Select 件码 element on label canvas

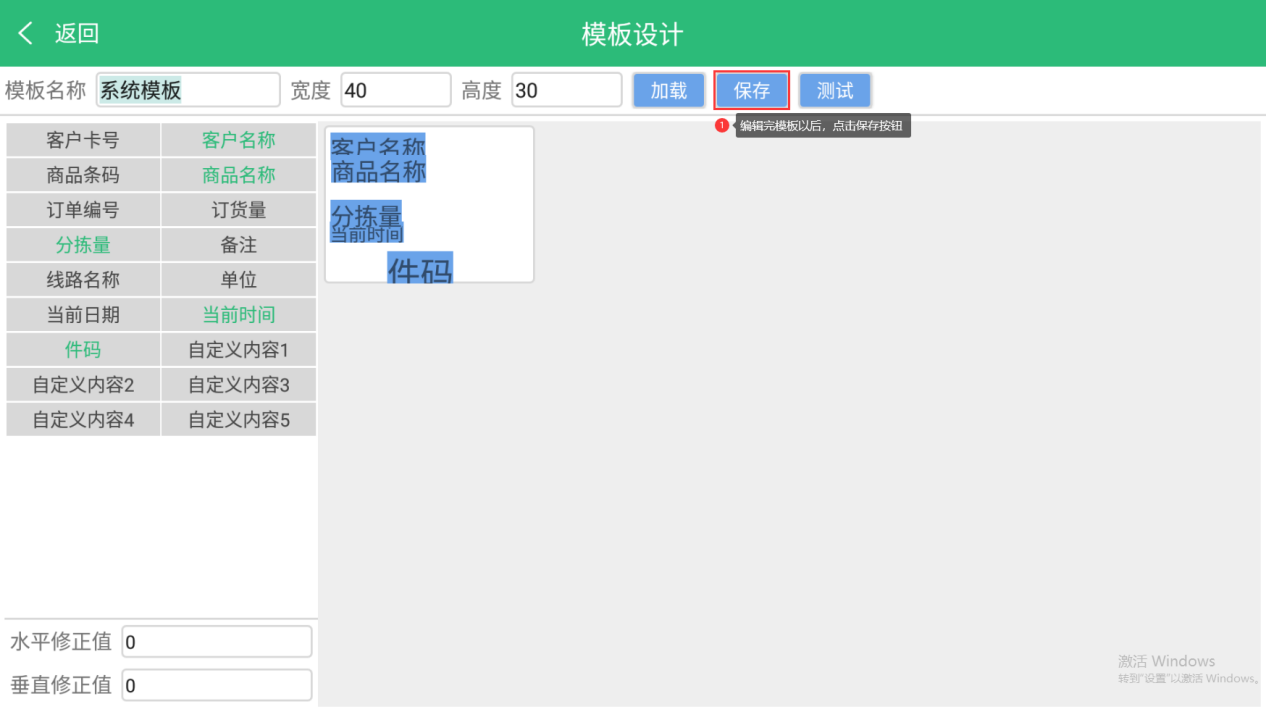click(x=420, y=268)
